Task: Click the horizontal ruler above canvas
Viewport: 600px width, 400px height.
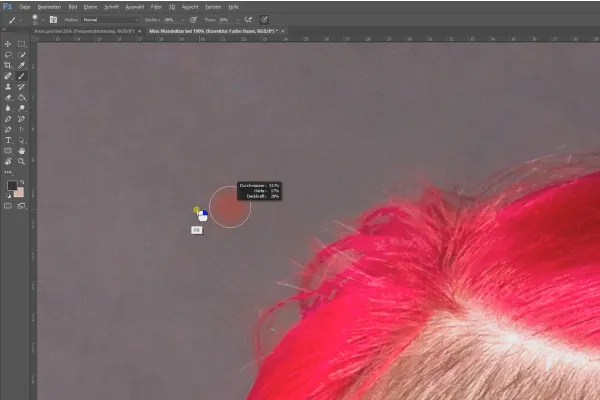Action: (x=318, y=39)
